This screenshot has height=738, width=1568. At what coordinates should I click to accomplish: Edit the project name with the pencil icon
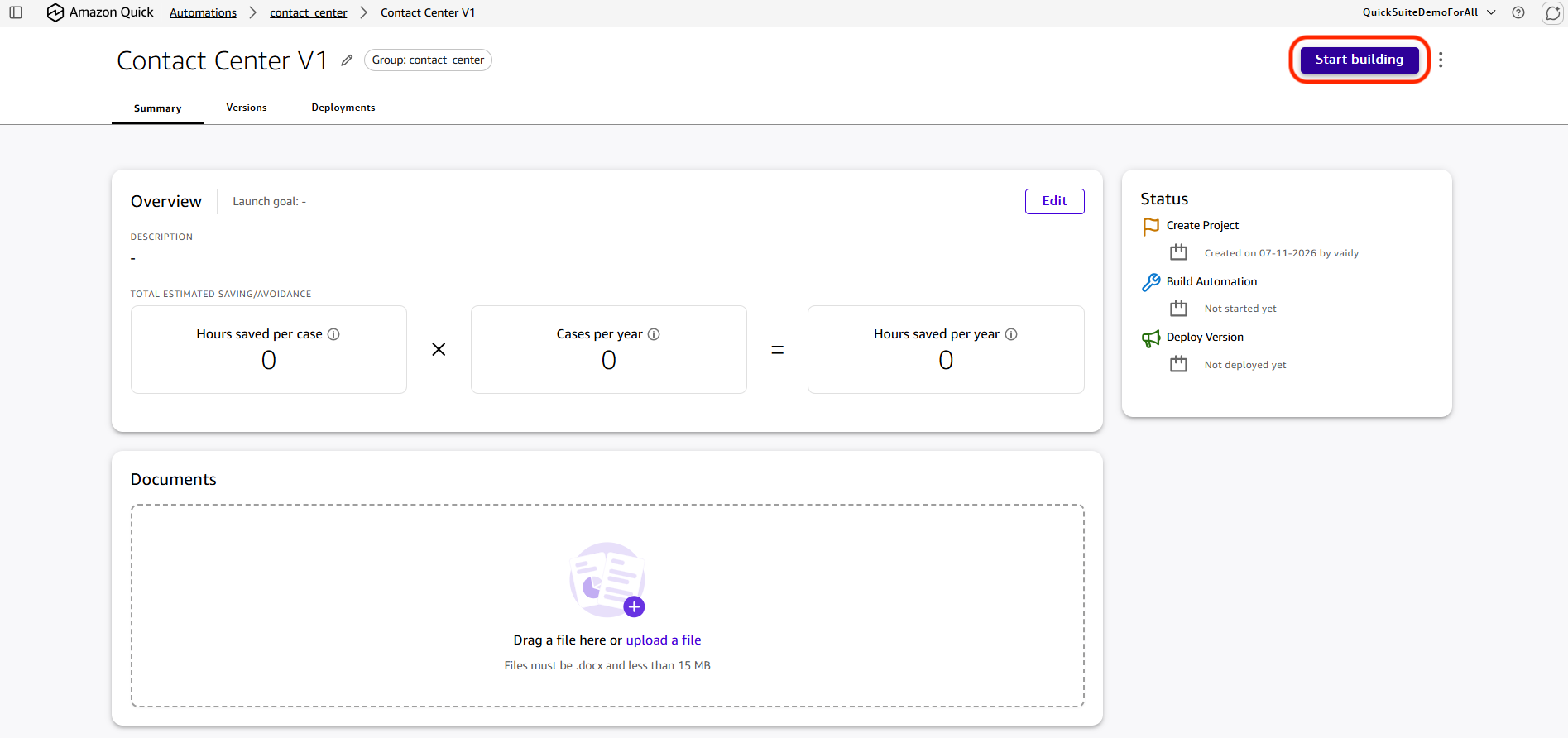click(x=347, y=60)
